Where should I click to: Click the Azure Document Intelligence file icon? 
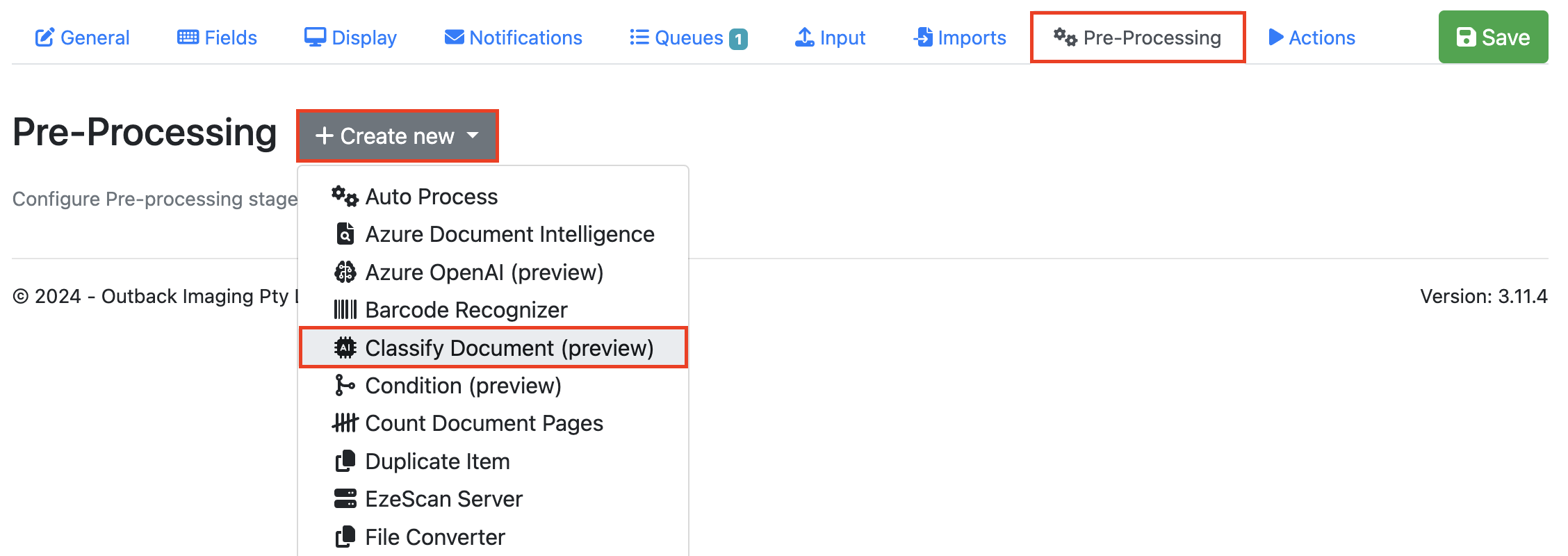[x=345, y=234]
